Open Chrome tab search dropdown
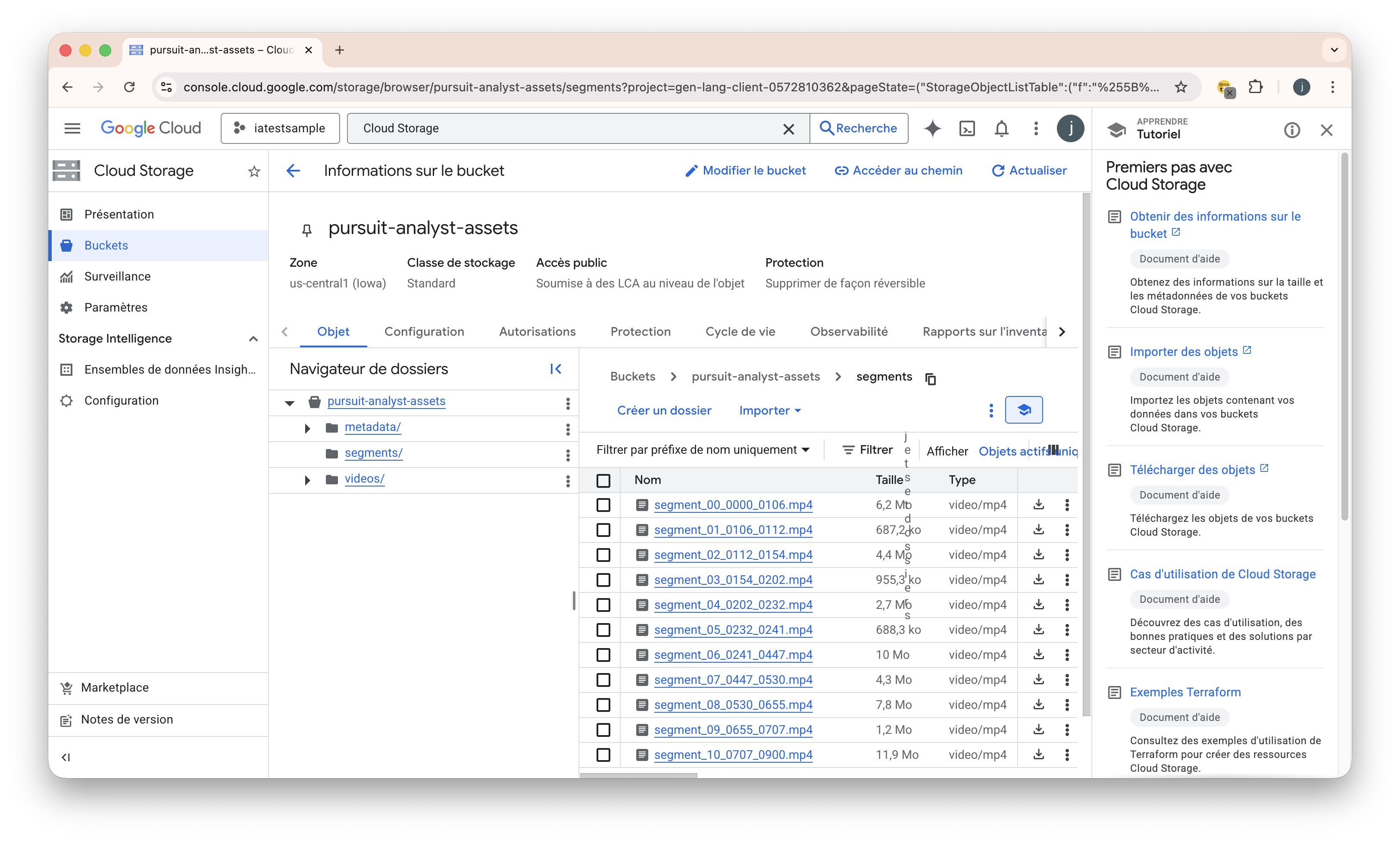This screenshot has width=1400, height=842. point(1334,50)
